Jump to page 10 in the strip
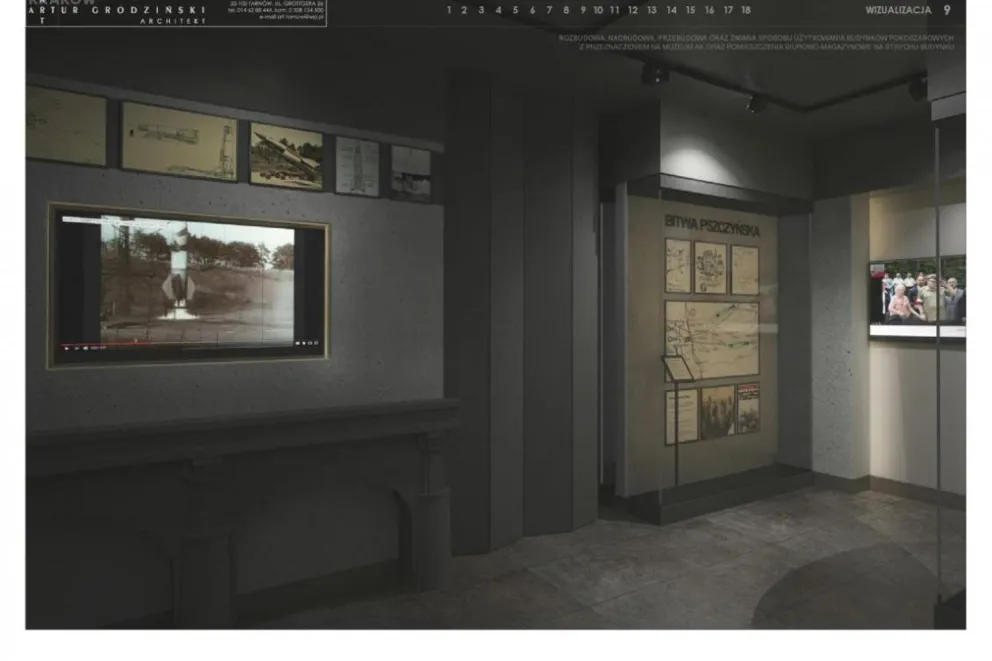This screenshot has width=992, height=661. [x=598, y=10]
